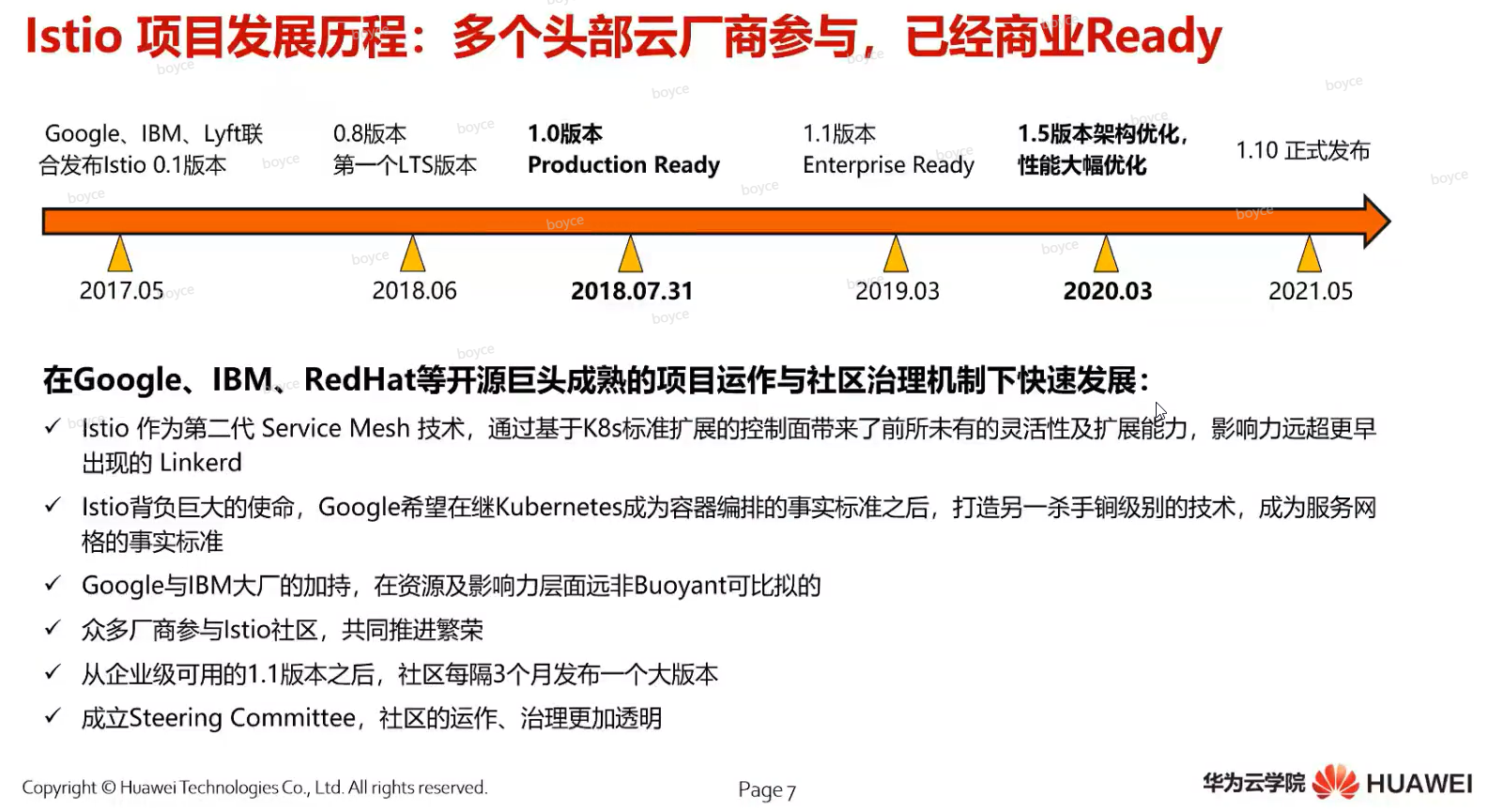Click the 华为云学院 label
The width and height of the screenshot is (1488, 812).
[x=1253, y=782]
